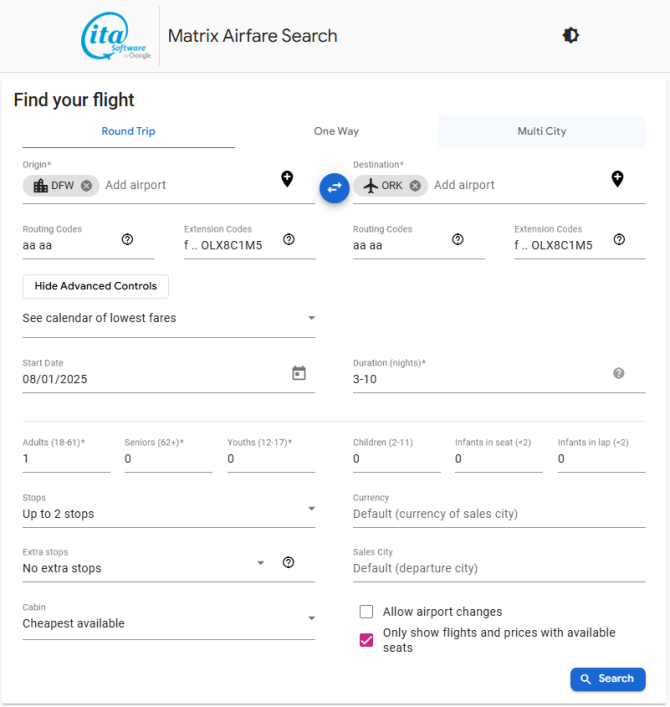Check Allow airport changes
This screenshot has height=707, width=670.
pos(366,611)
